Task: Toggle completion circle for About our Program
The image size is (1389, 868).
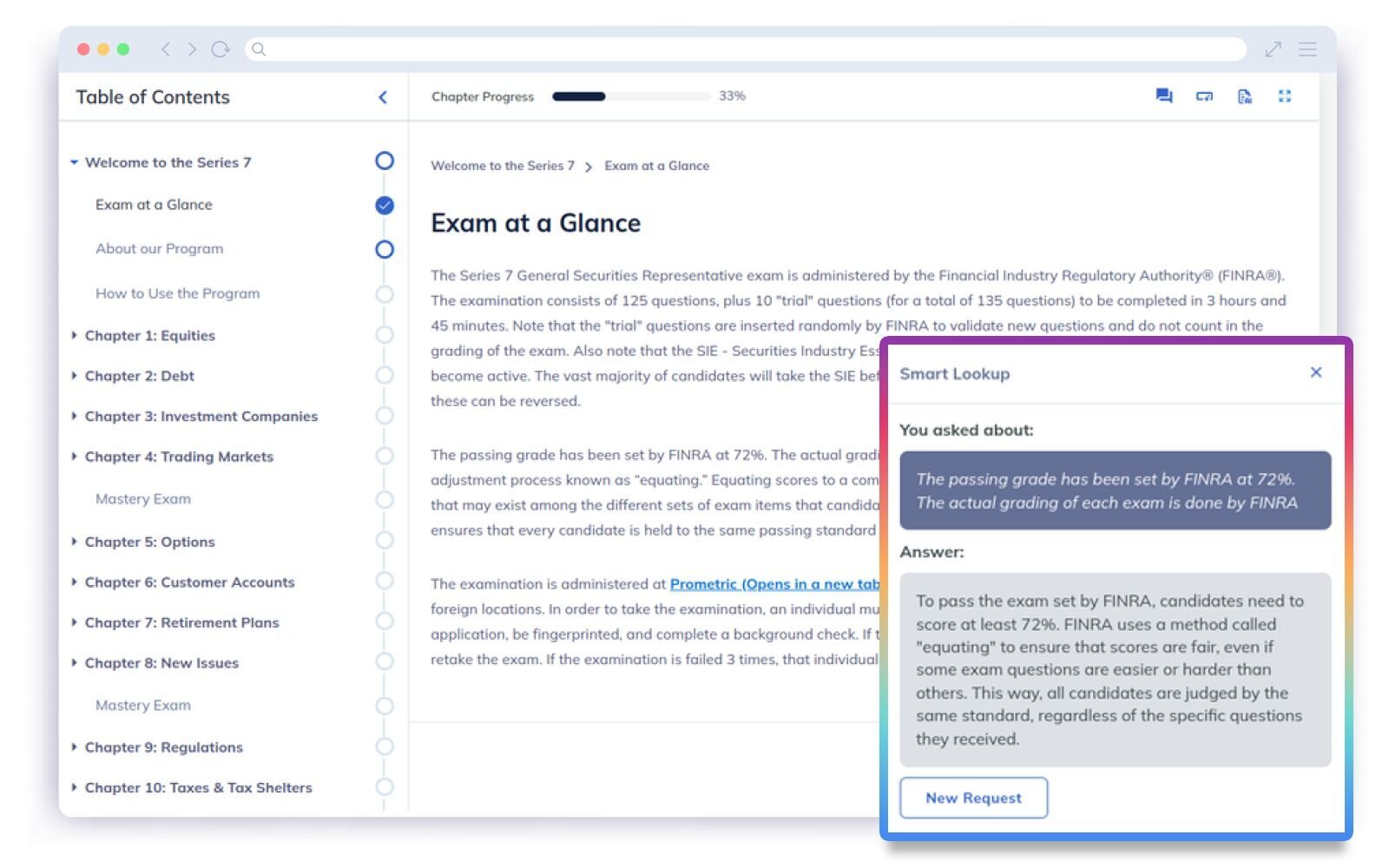Action: [x=384, y=249]
